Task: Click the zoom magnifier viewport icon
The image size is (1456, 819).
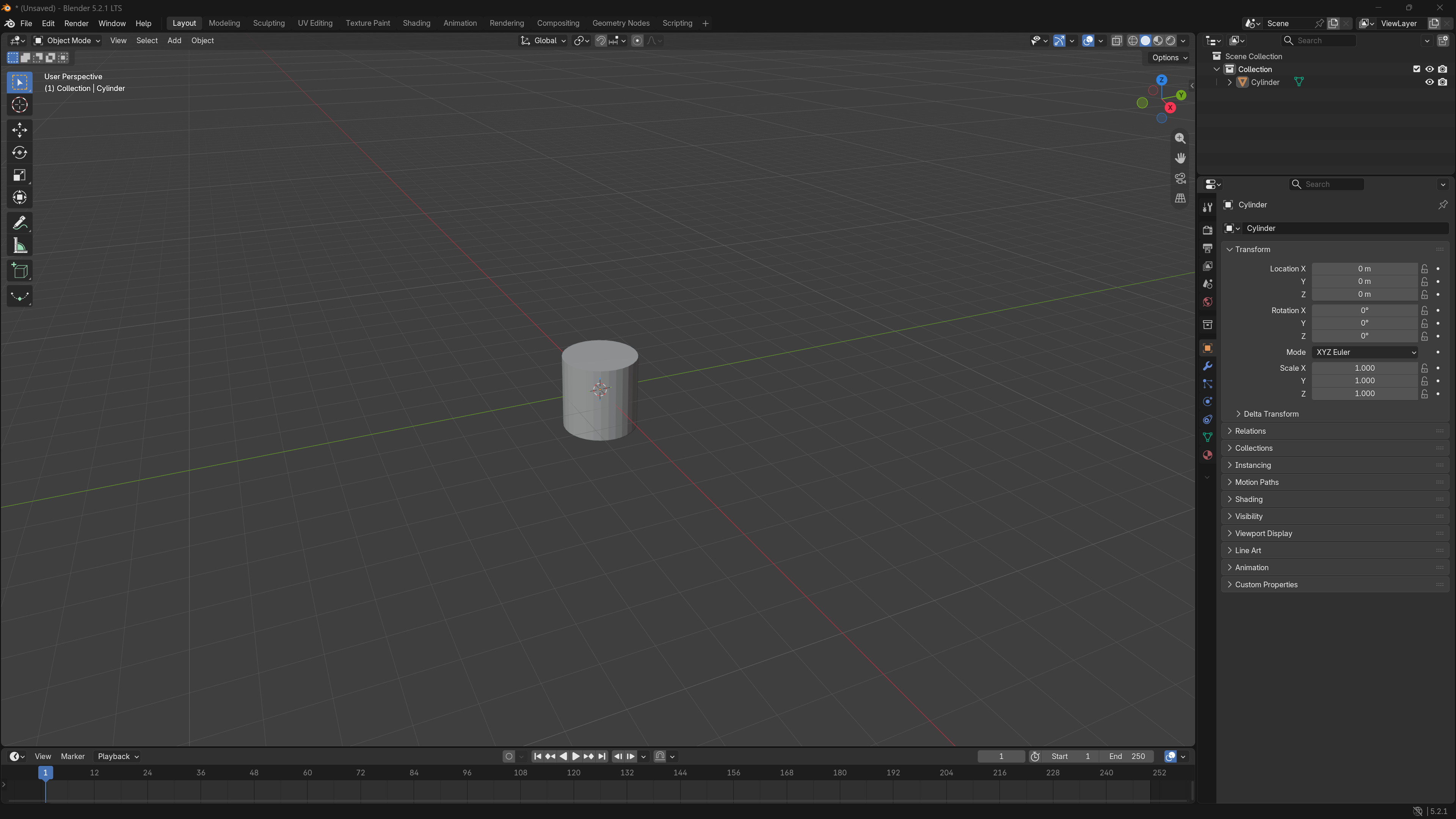Action: click(x=1180, y=138)
